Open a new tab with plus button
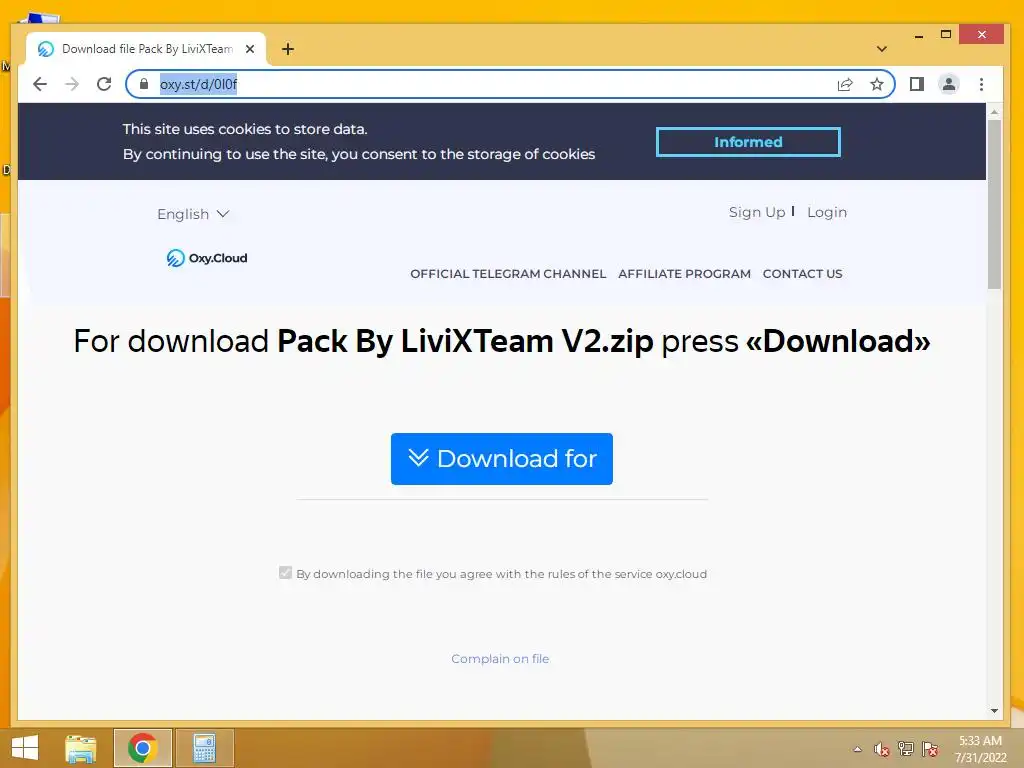This screenshot has height=768, width=1024. pyautogui.click(x=288, y=49)
